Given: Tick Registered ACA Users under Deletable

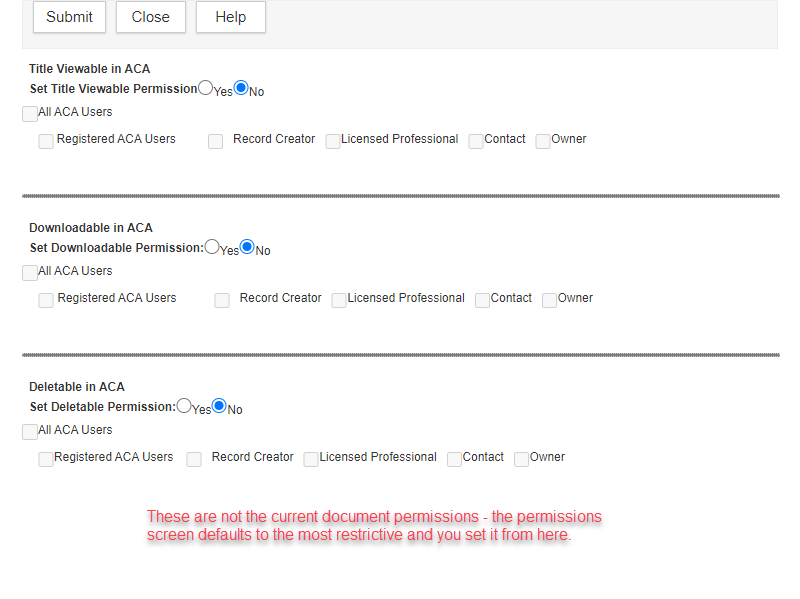Looking at the screenshot, I should [46, 459].
